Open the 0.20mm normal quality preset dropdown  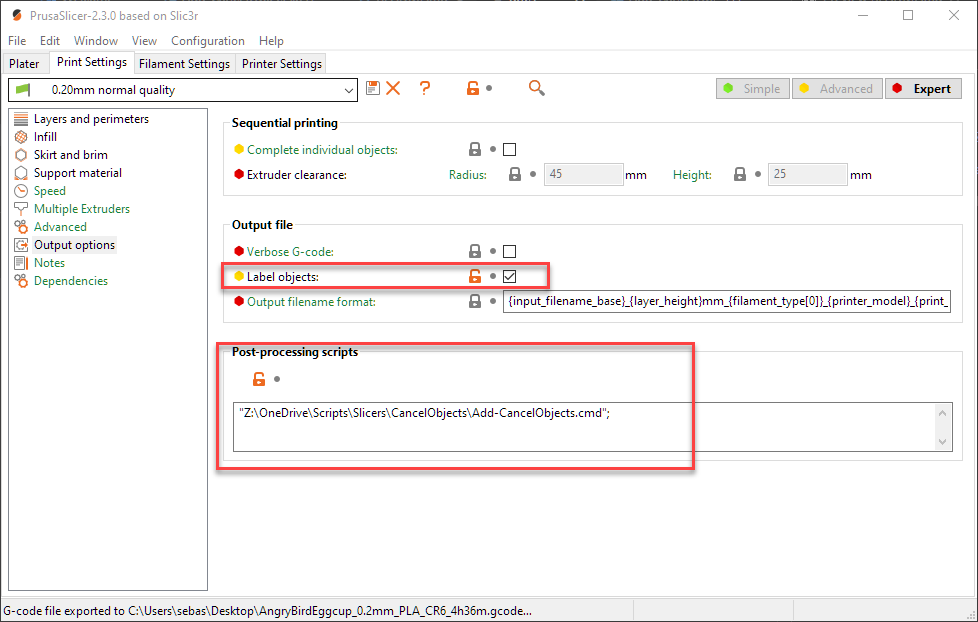tap(183, 90)
